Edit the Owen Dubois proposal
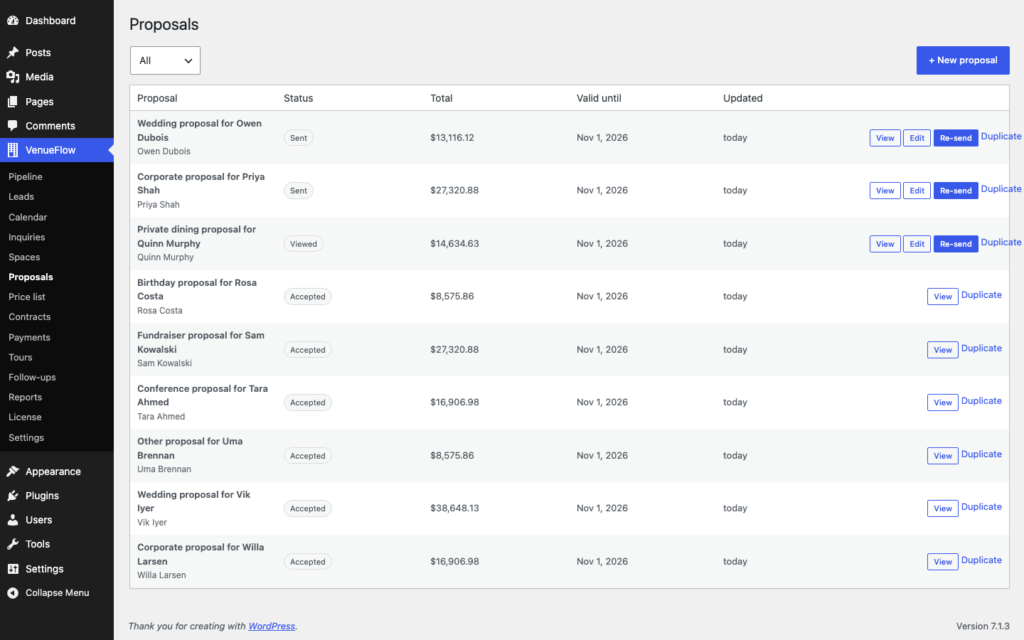The image size is (1024, 640). [x=917, y=138]
